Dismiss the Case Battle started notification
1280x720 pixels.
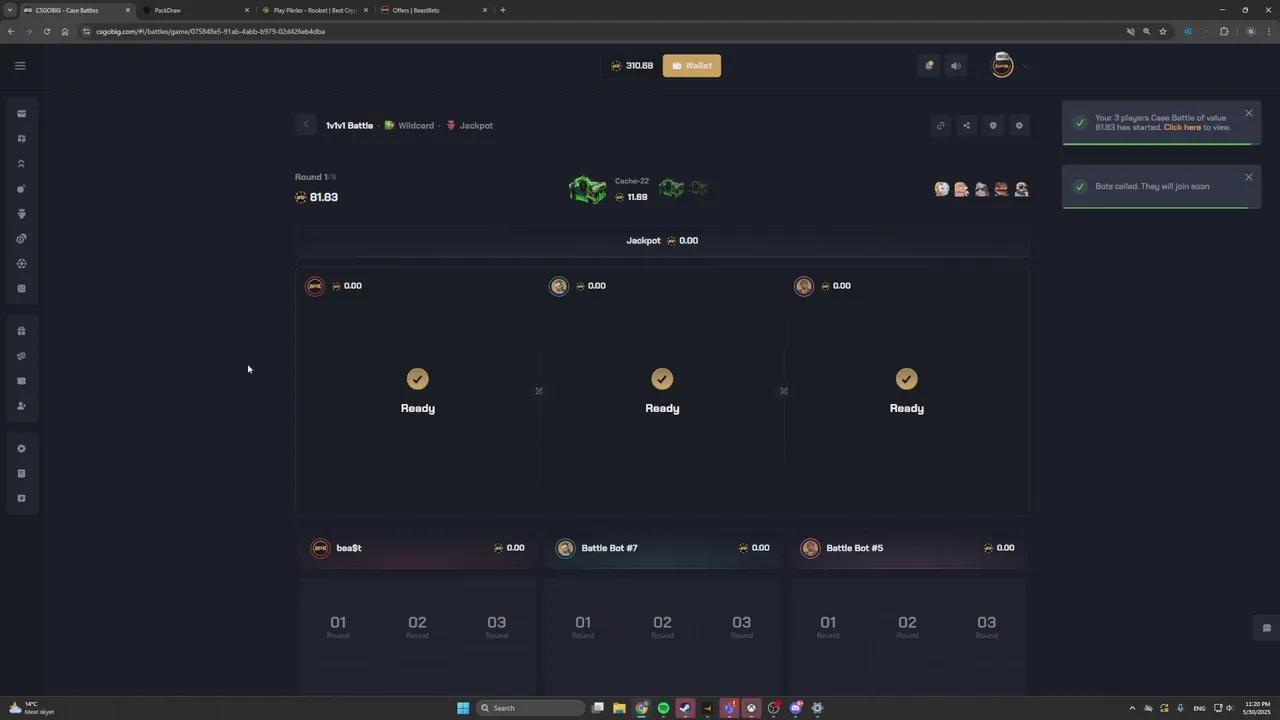pos(1249,113)
